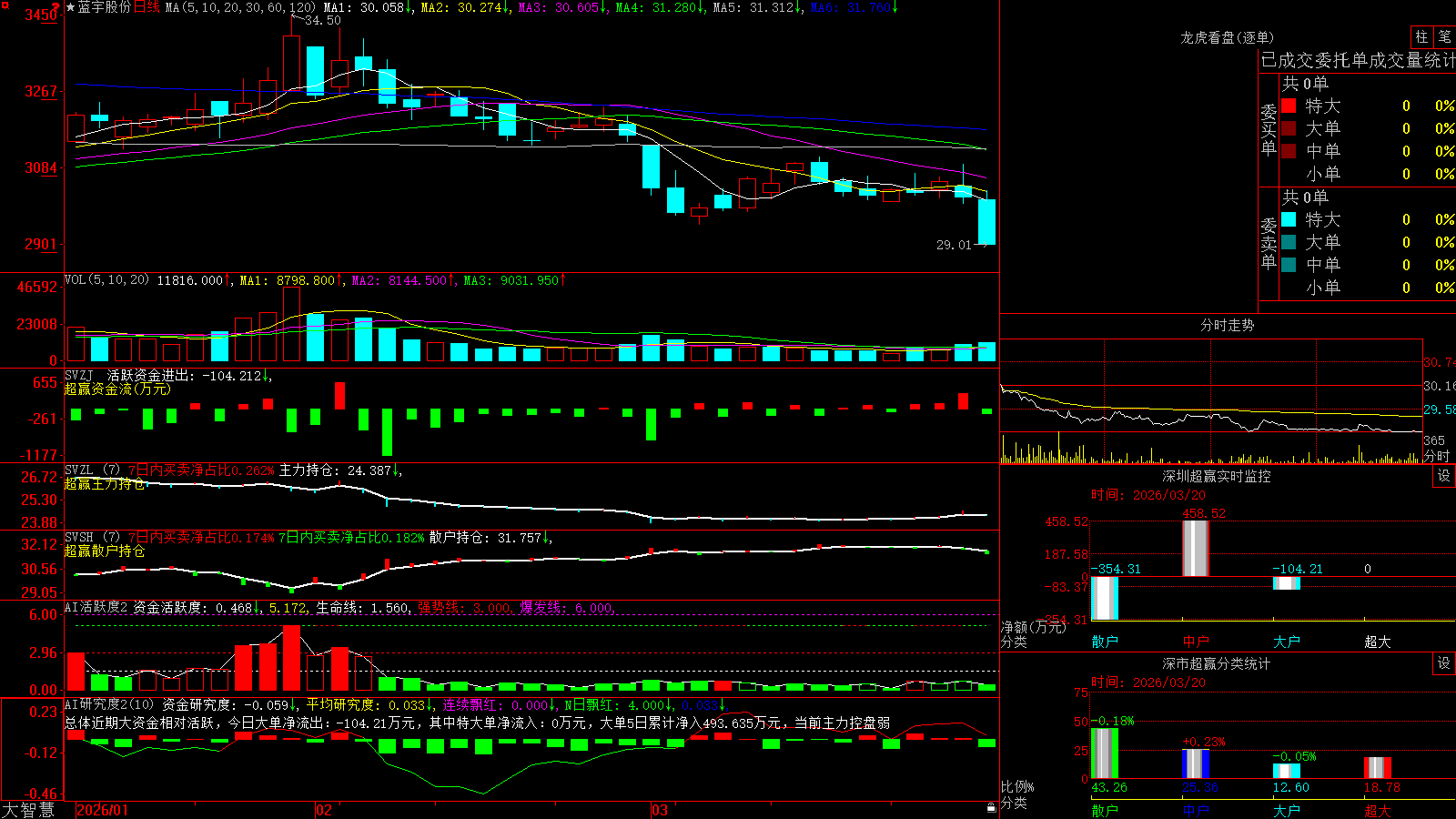Click the 超赢散户持仓 yellow label
Screen dimensions: 1456x819
click(x=105, y=551)
